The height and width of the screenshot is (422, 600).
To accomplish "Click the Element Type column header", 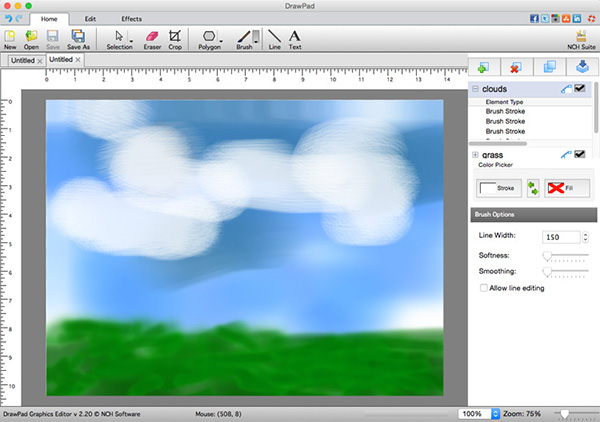I will click(x=504, y=102).
